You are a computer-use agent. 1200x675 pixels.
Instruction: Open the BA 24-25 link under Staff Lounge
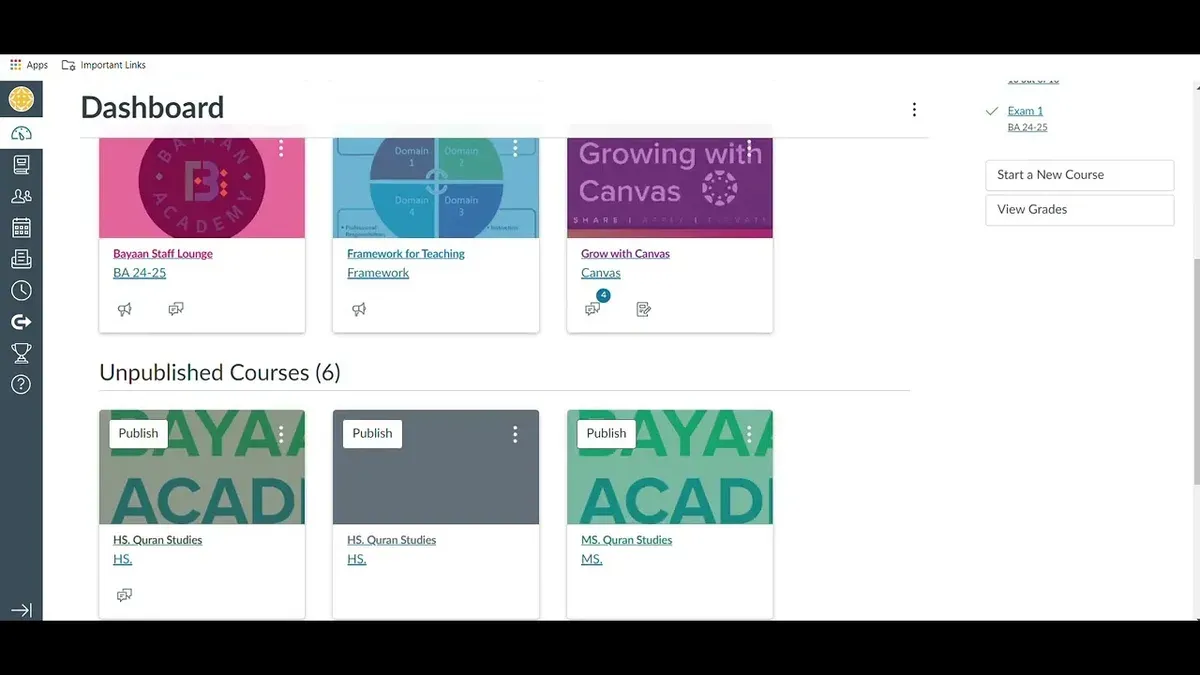(x=139, y=273)
